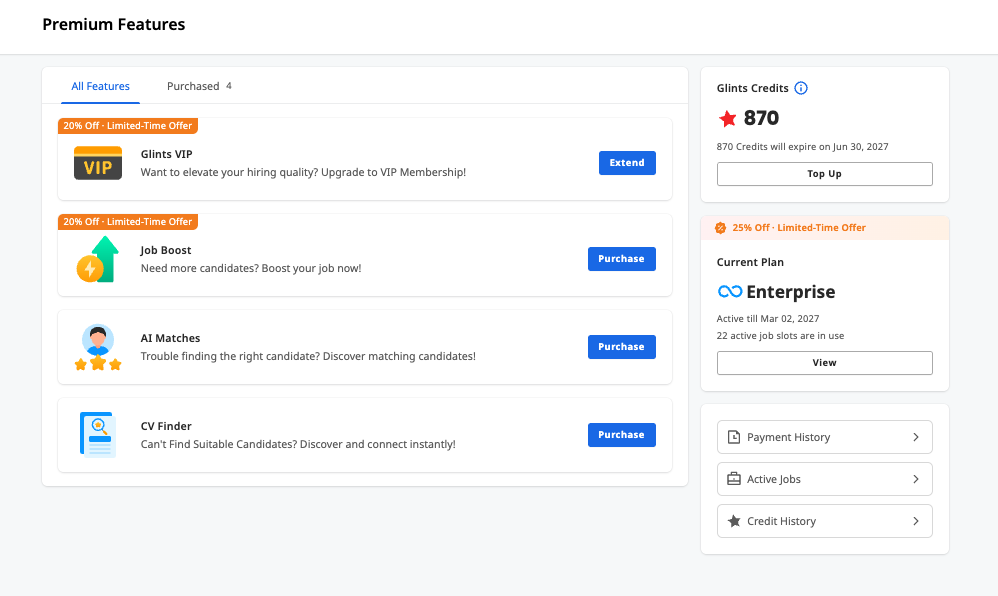The height and width of the screenshot is (596, 998).
Task: Click the Active Jobs briefcase icon
Action: 734,479
